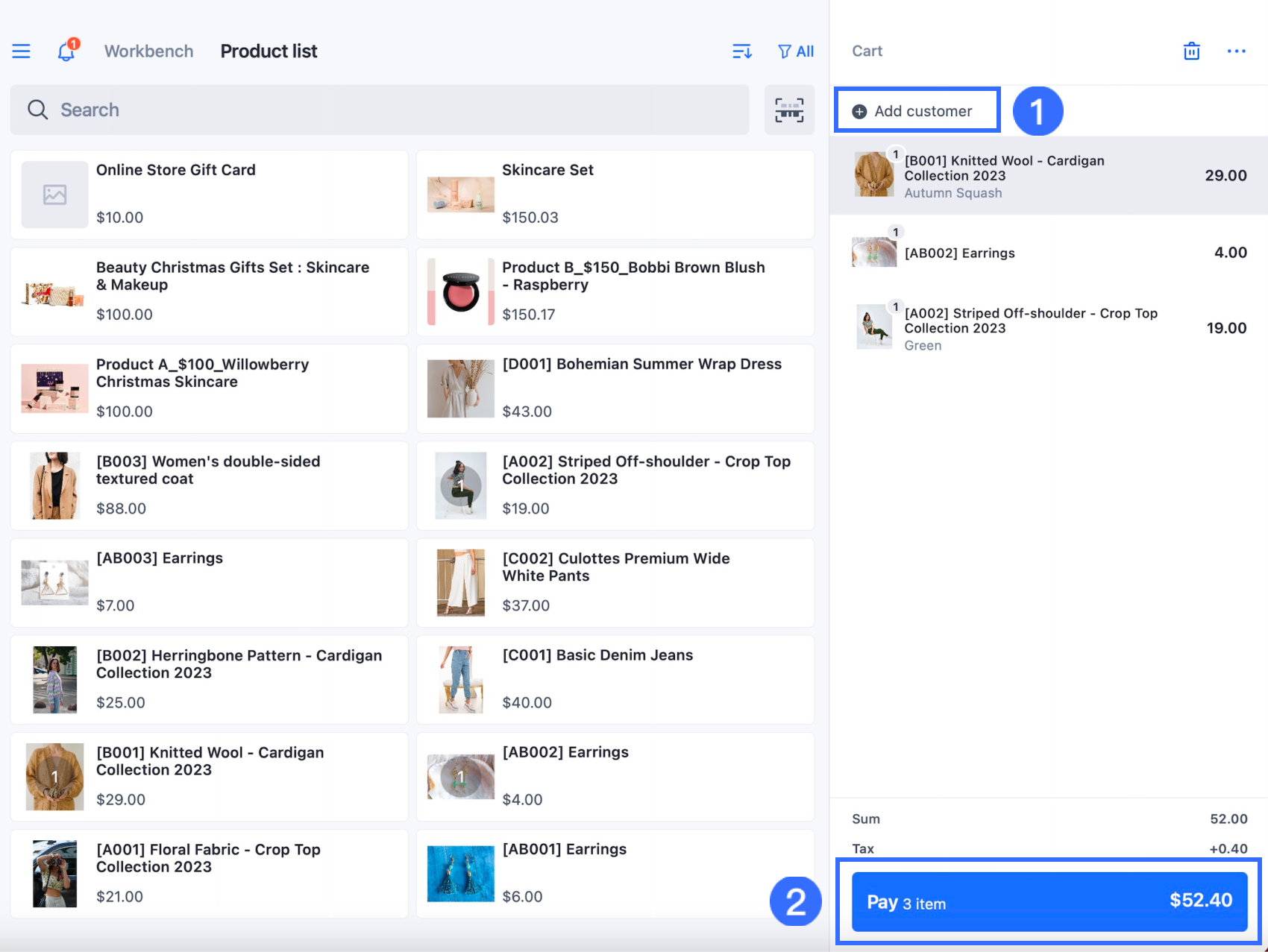
Task: Select the Product list tab
Action: [x=269, y=51]
